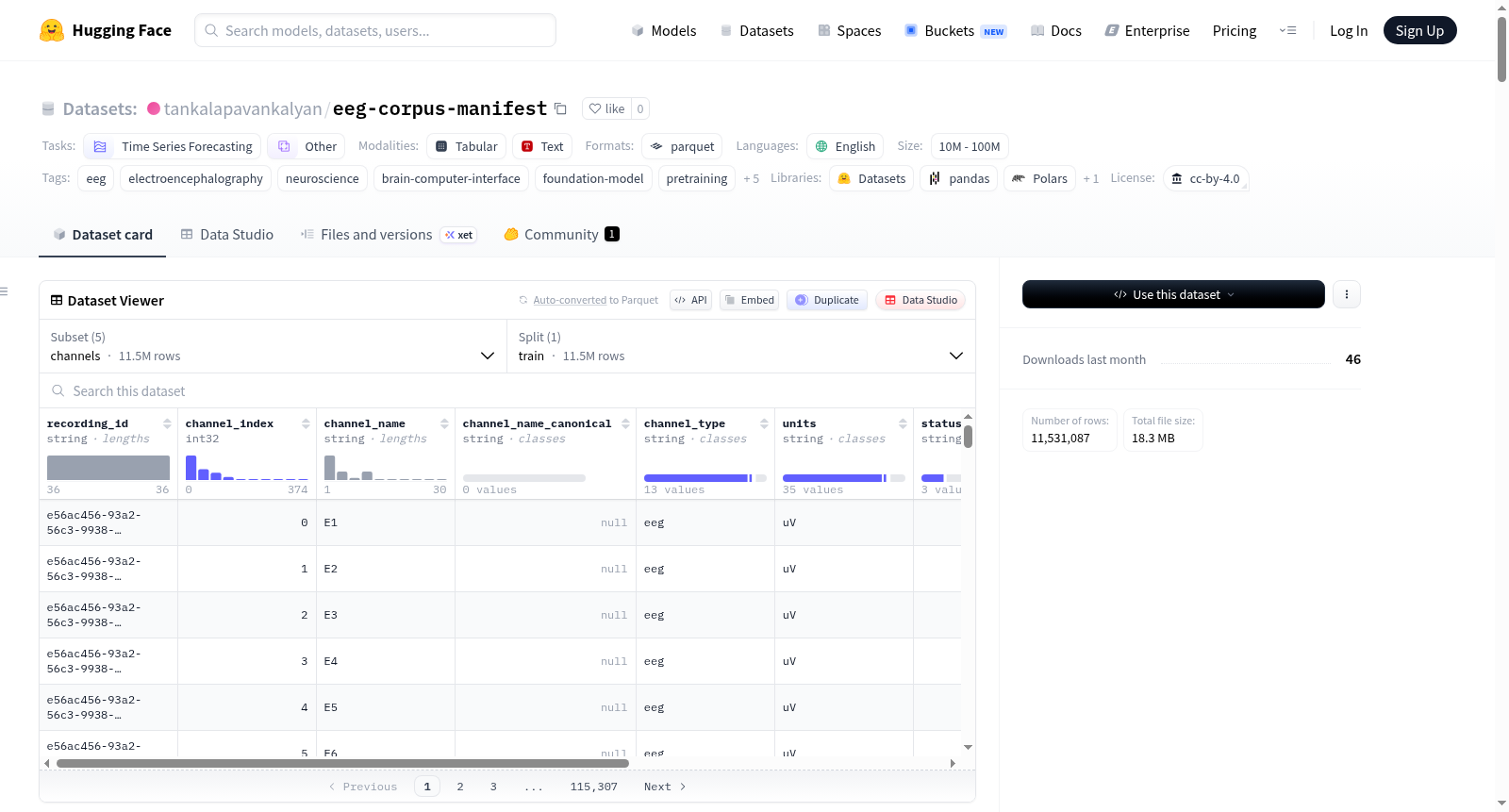The image size is (1509, 812).
Task: Click the Log In link
Action: [x=1349, y=31]
